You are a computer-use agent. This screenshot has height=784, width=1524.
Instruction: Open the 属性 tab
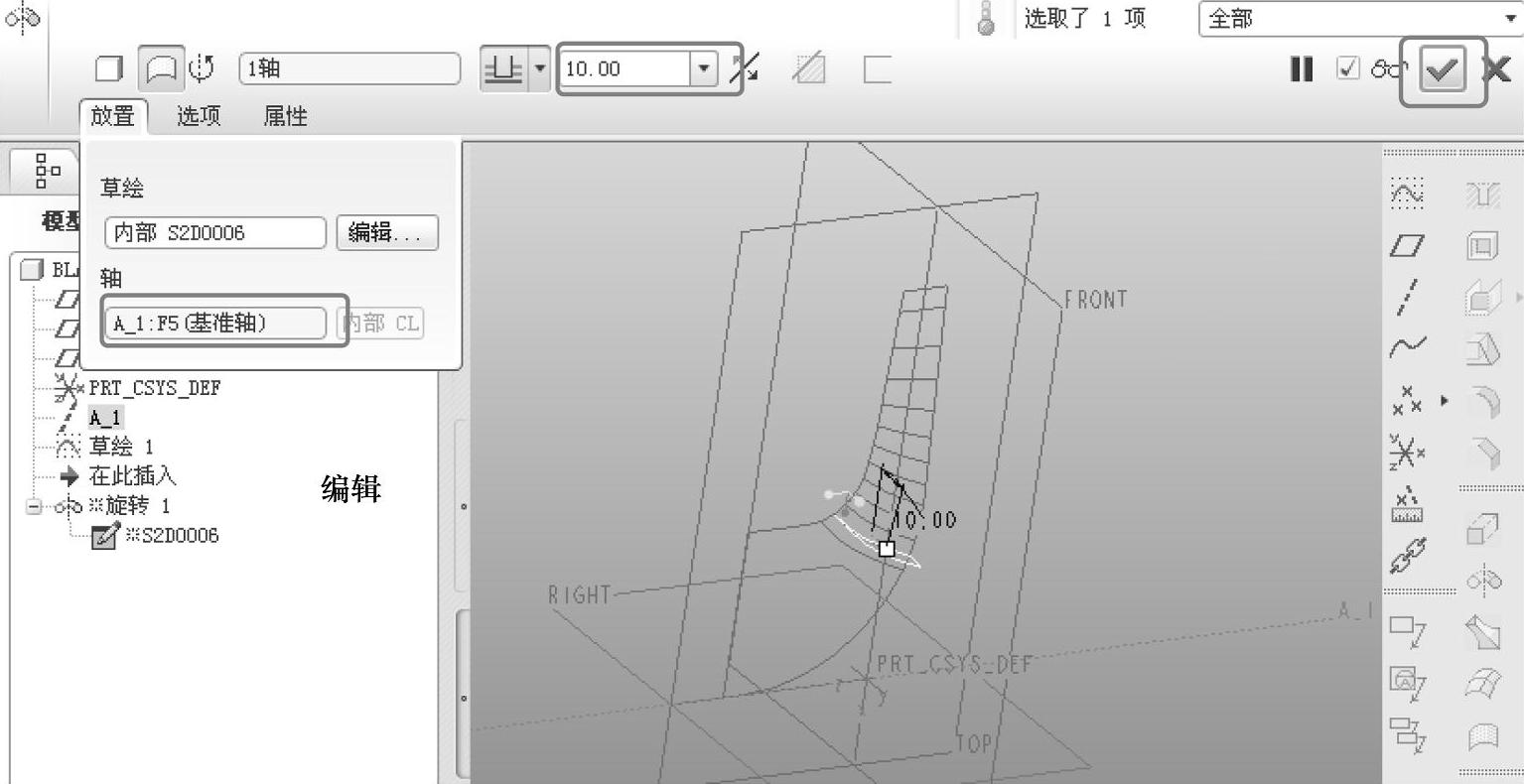click(285, 116)
